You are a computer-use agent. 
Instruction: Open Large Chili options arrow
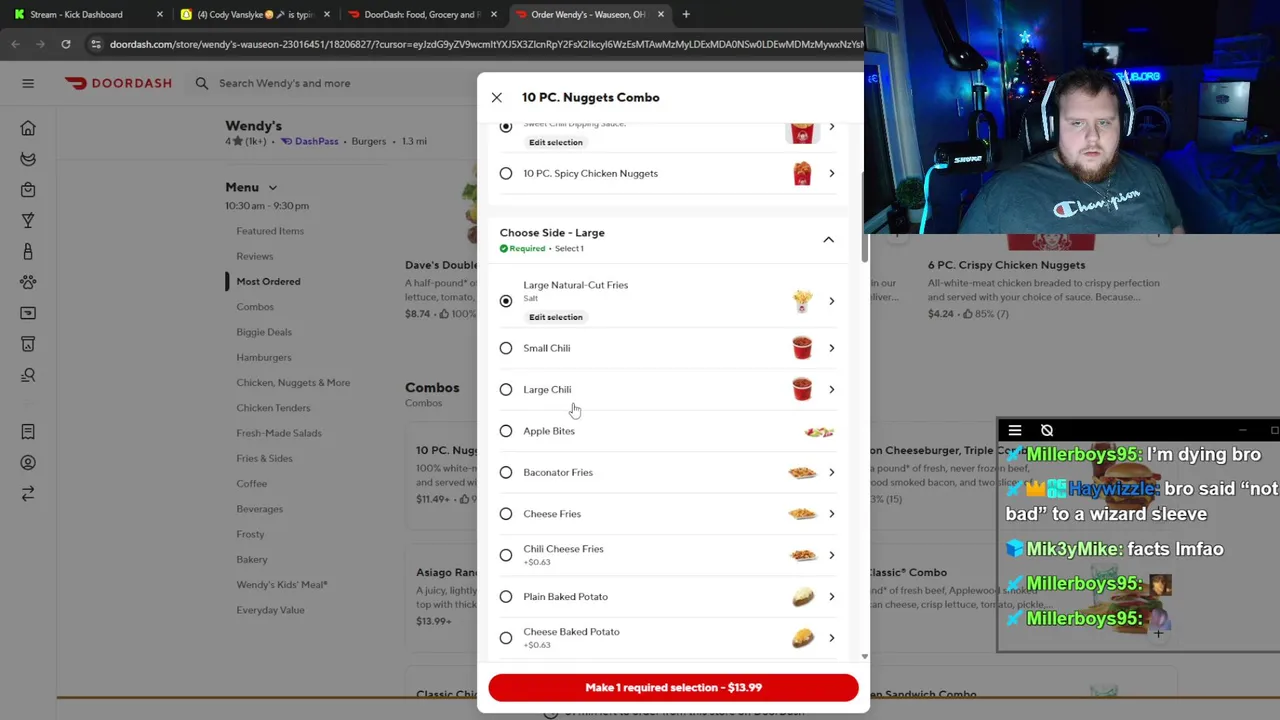(x=831, y=390)
